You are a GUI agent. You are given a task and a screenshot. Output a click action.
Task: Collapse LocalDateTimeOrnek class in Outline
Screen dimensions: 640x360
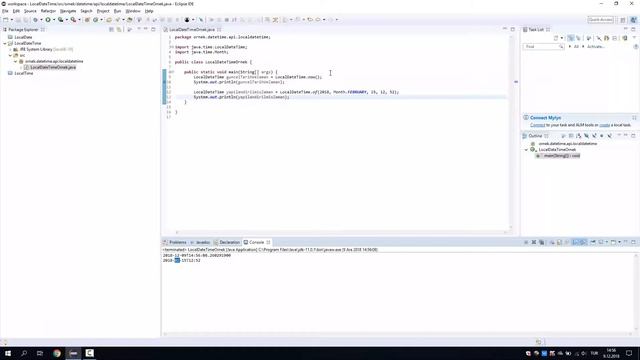(x=527, y=150)
